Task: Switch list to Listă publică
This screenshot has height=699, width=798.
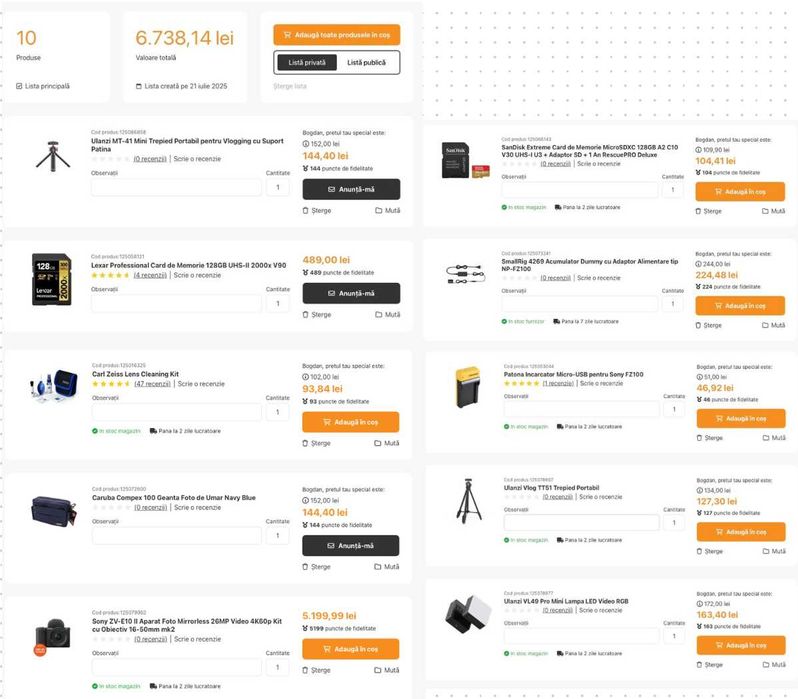Action: pos(368,63)
